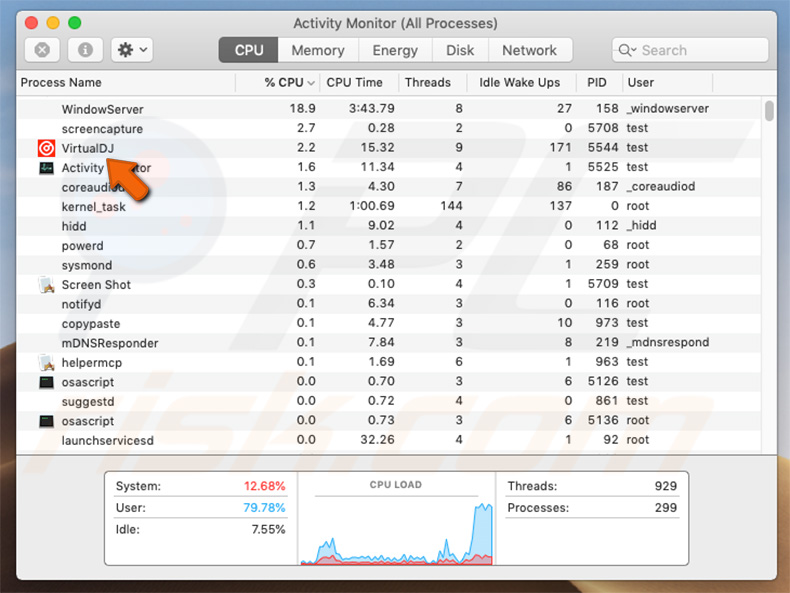Minimize the Activity Monitor window

point(53,23)
